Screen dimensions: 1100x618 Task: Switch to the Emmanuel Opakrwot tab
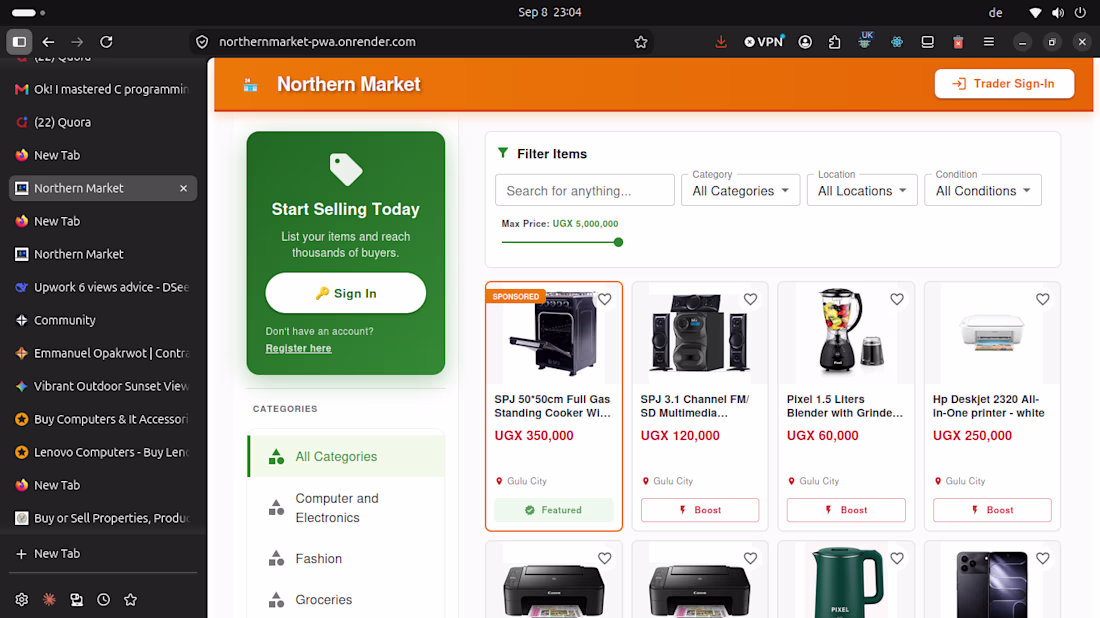pyautogui.click(x=102, y=353)
